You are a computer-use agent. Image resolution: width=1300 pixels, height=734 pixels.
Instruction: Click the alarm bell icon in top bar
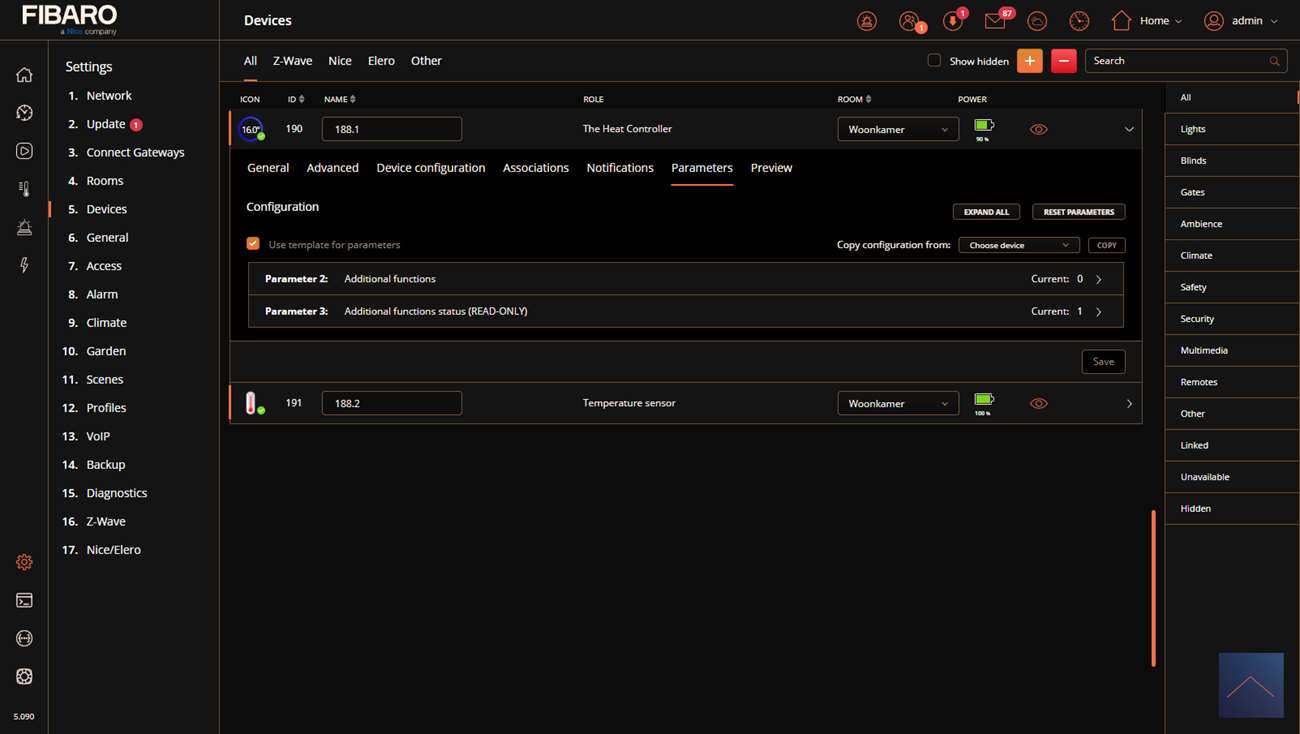click(x=867, y=21)
